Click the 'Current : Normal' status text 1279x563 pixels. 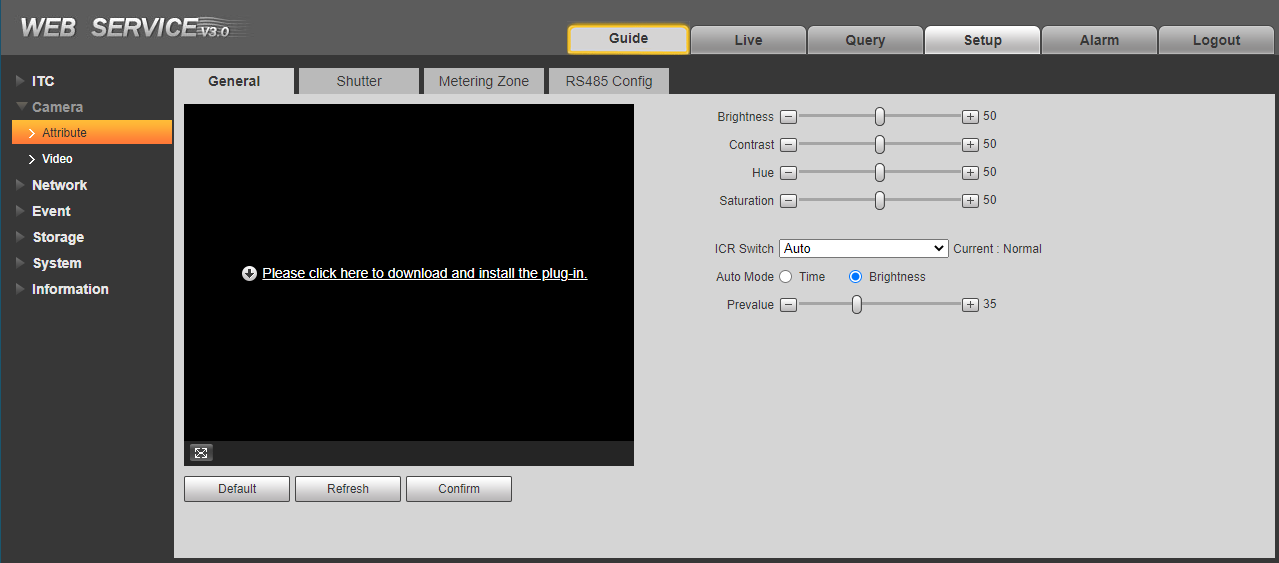pyautogui.click(x=998, y=249)
